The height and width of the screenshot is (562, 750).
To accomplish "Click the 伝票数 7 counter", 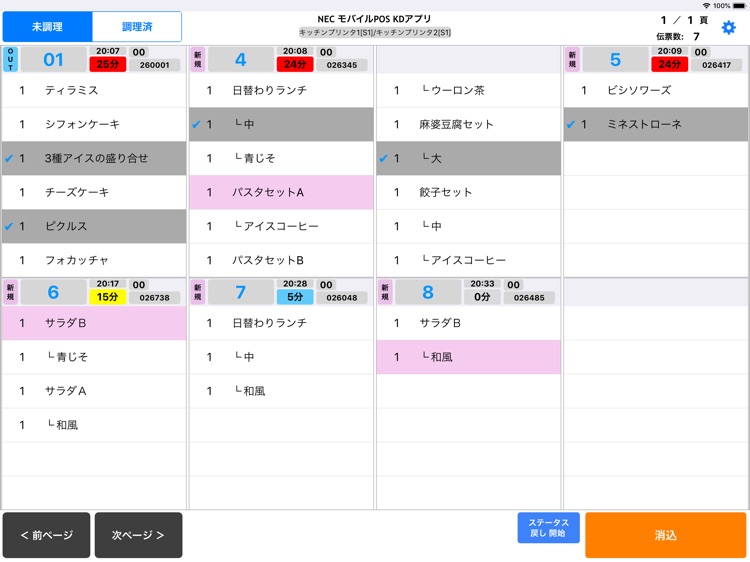I will pos(678,36).
